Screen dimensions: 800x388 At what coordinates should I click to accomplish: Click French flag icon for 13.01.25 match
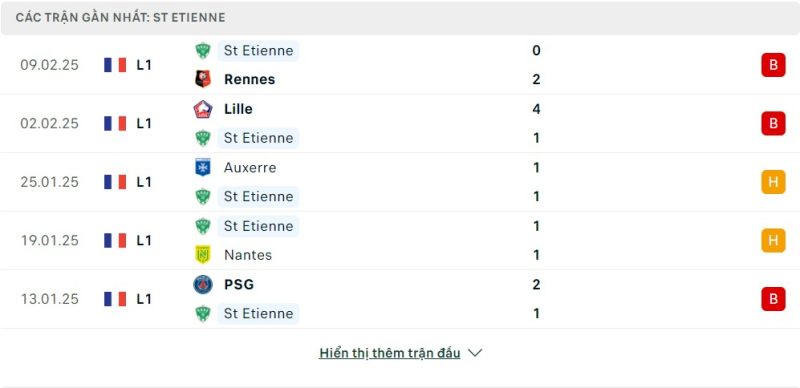click(115, 299)
